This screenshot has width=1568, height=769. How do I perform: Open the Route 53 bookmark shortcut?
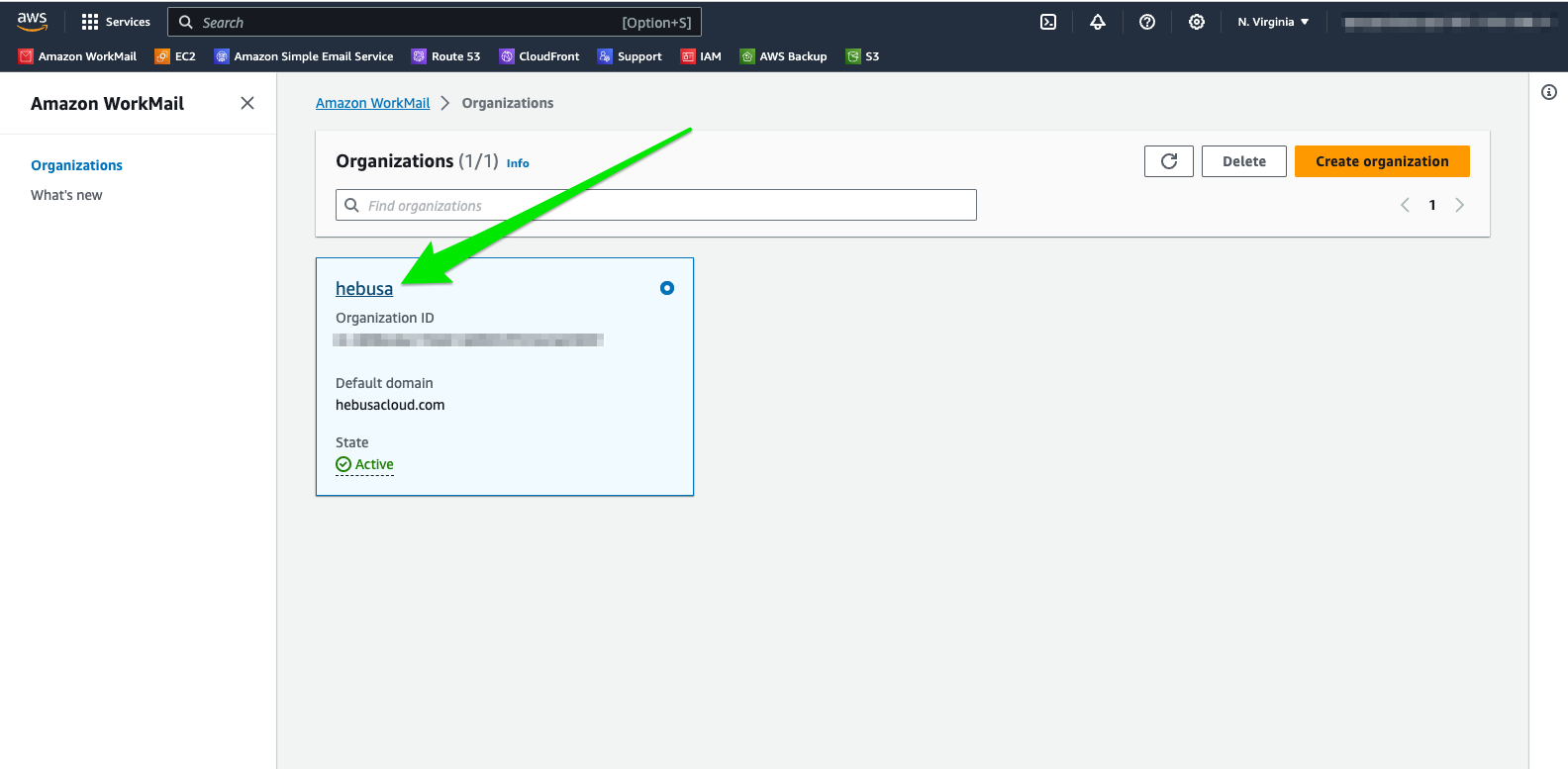(x=445, y=56)
